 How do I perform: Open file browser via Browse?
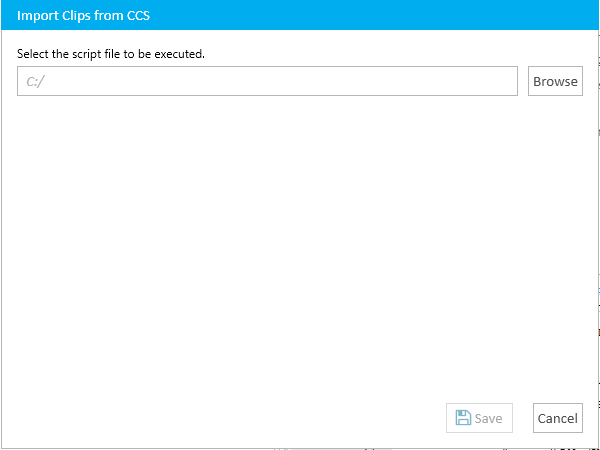click(555, 81)
